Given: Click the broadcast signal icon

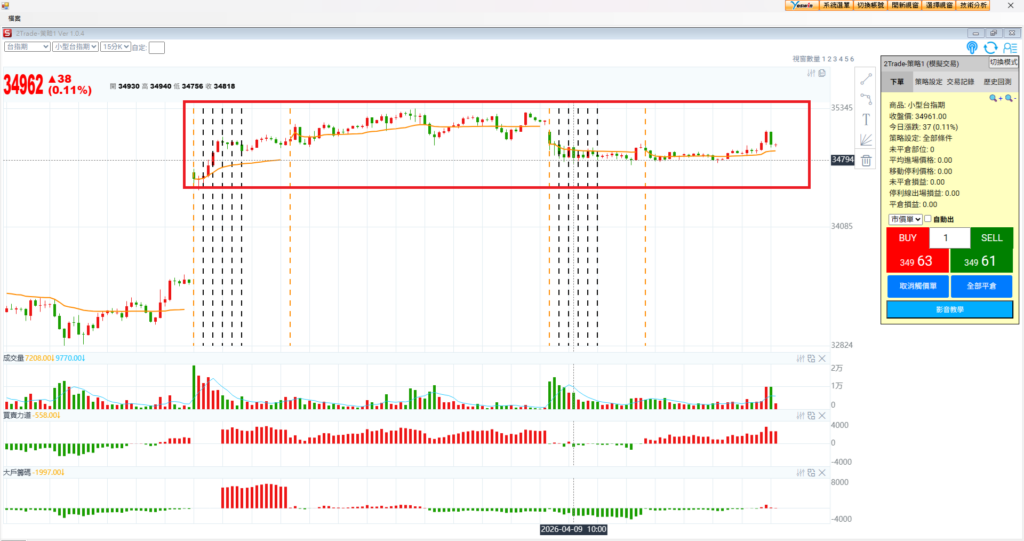Looking at the screenshot, I should pos(972,47).
